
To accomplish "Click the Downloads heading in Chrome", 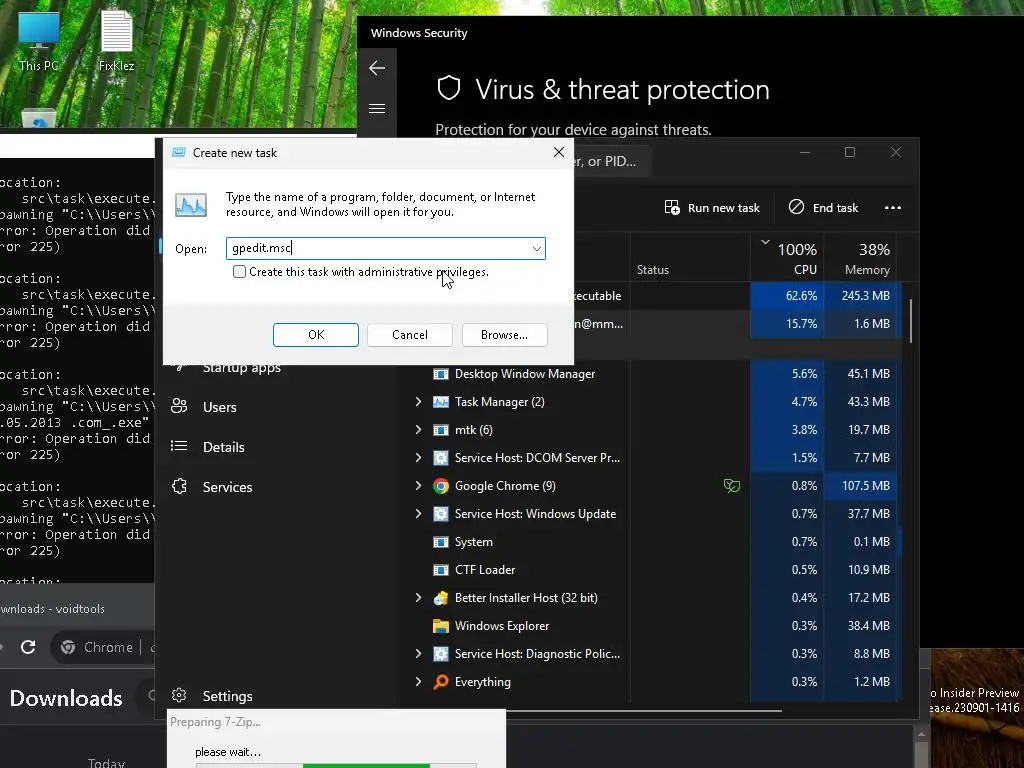I will coord(66,698).
